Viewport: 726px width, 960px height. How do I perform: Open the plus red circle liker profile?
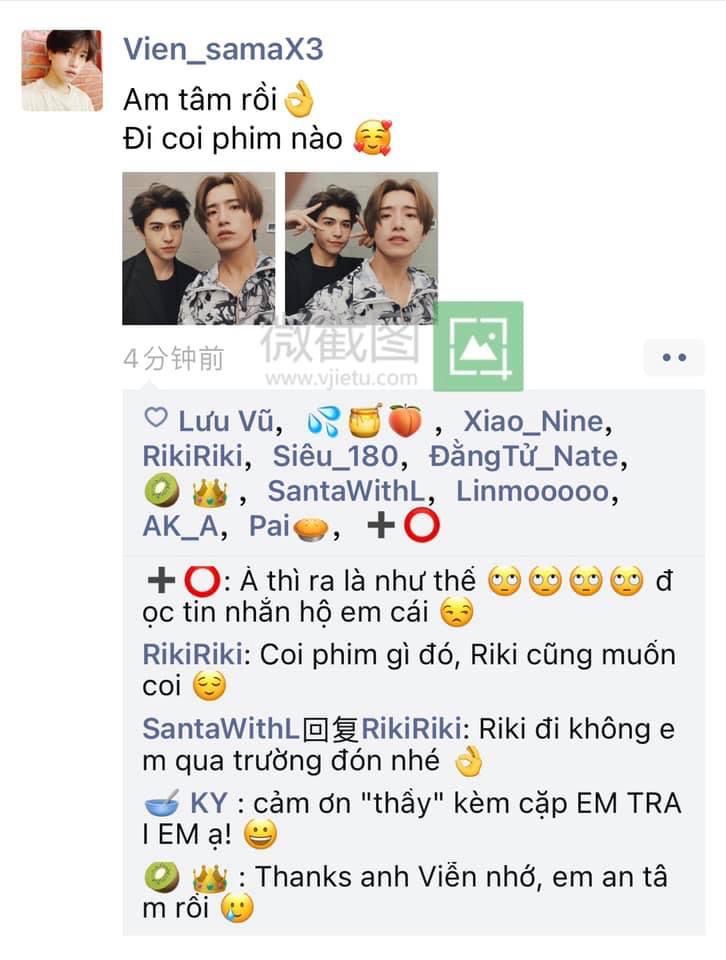[x=403, y=526]
